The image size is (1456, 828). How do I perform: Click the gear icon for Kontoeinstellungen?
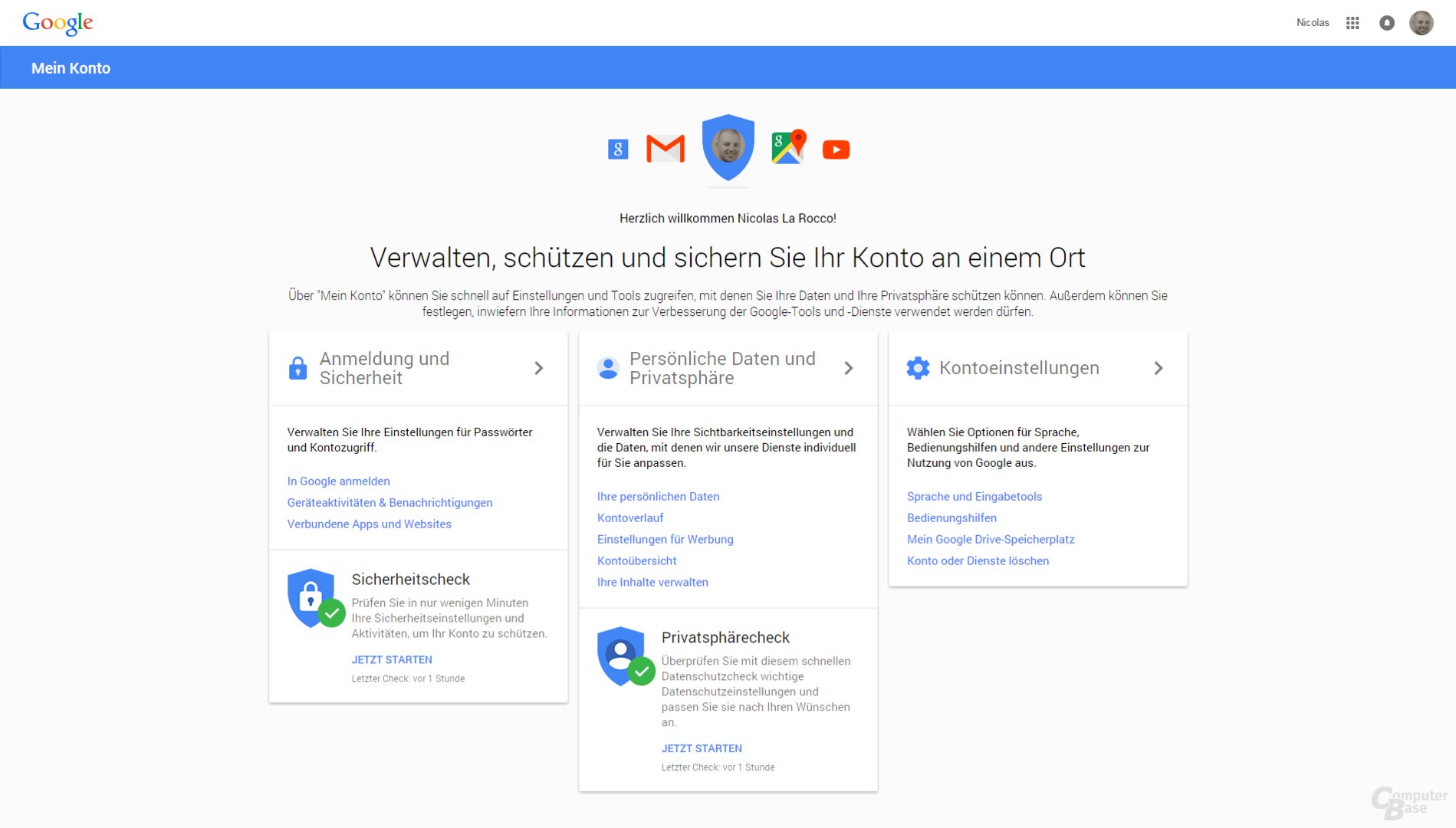(918, 368)
